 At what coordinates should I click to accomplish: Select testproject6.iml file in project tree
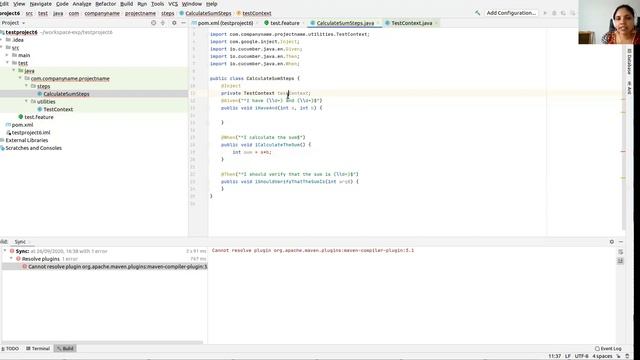tap(31, 133)
